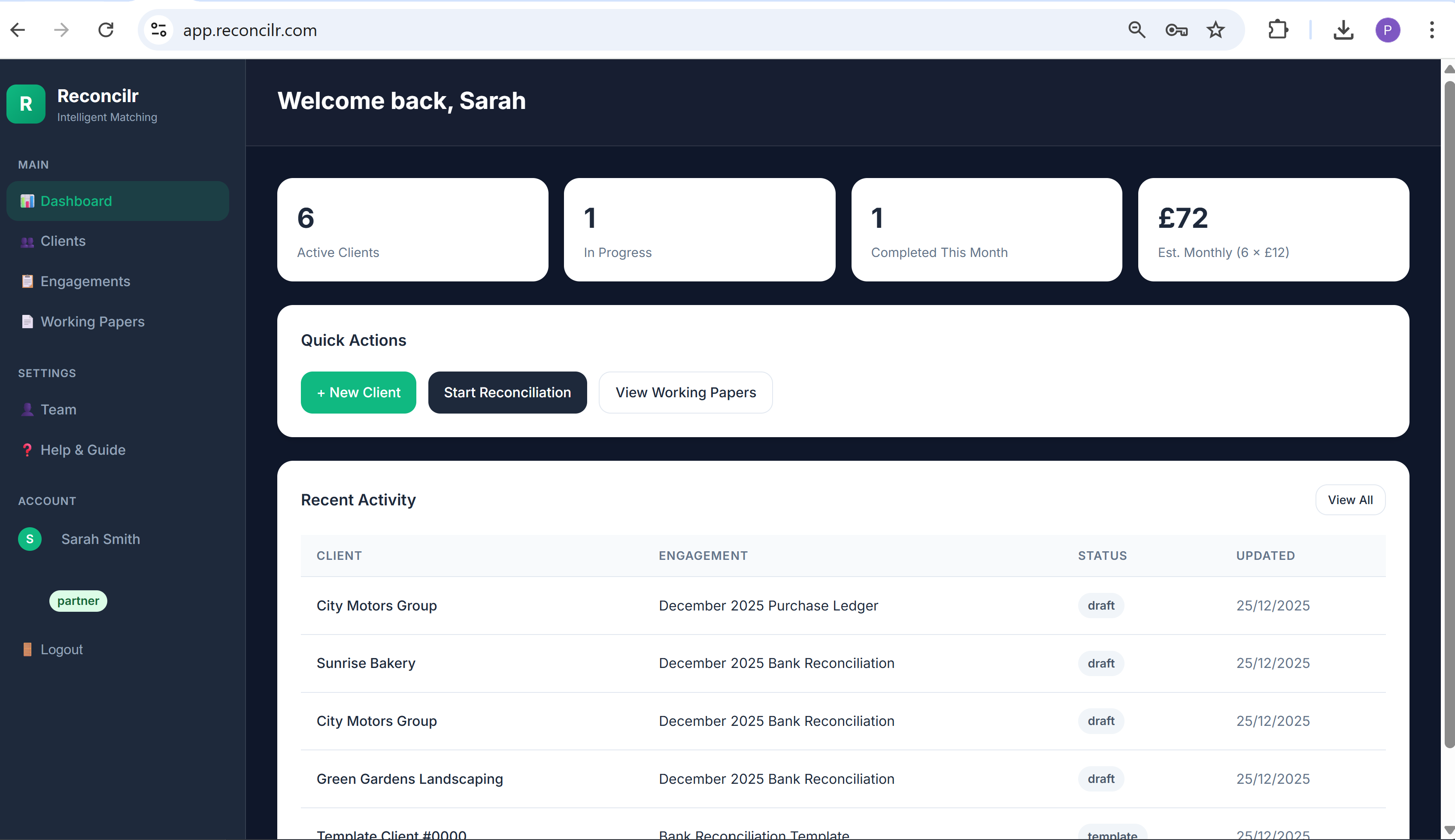
Task: Click the Reconcilr logo icon
Action: click(26, 104)
